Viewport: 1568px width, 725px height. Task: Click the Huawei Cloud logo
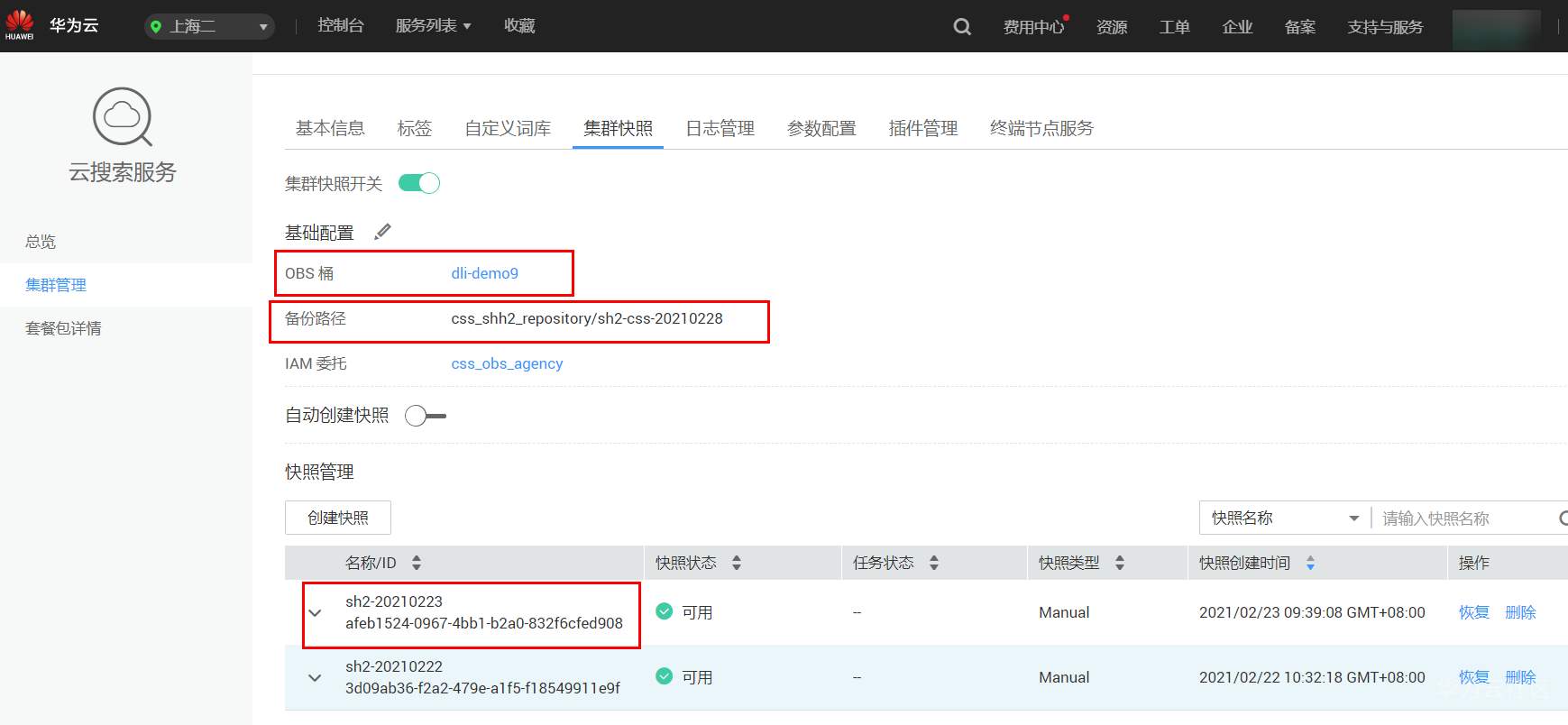click(x=20, y=25)
